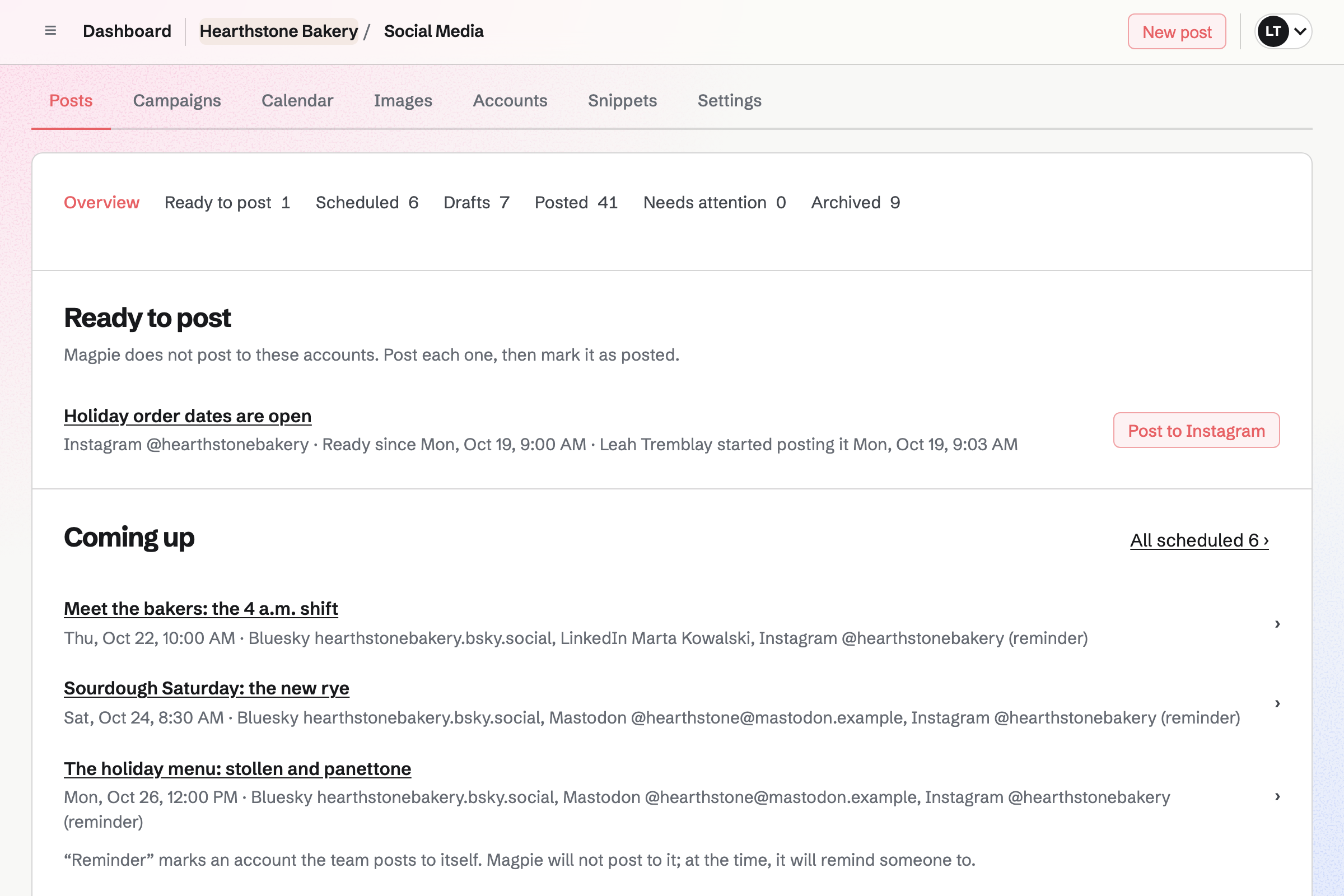Open the Hearthstone Bakery breadcrumb
This screenshot has height=896, width=1344.
tap(279, 31)
